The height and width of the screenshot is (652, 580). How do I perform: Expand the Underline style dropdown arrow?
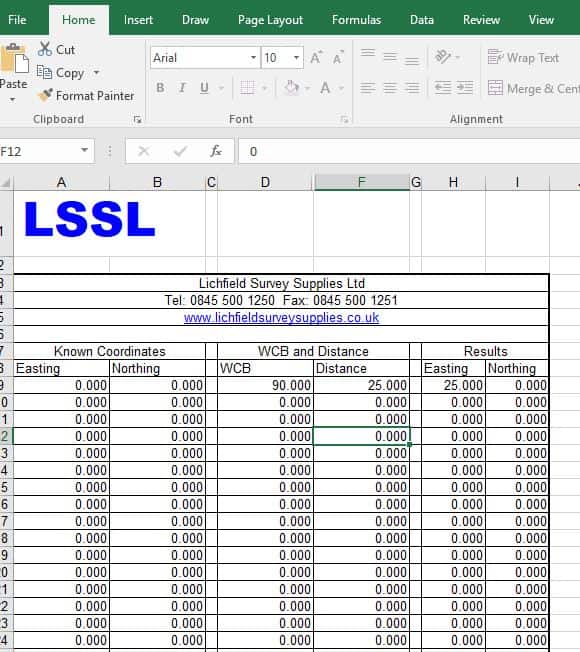(221, 88)
